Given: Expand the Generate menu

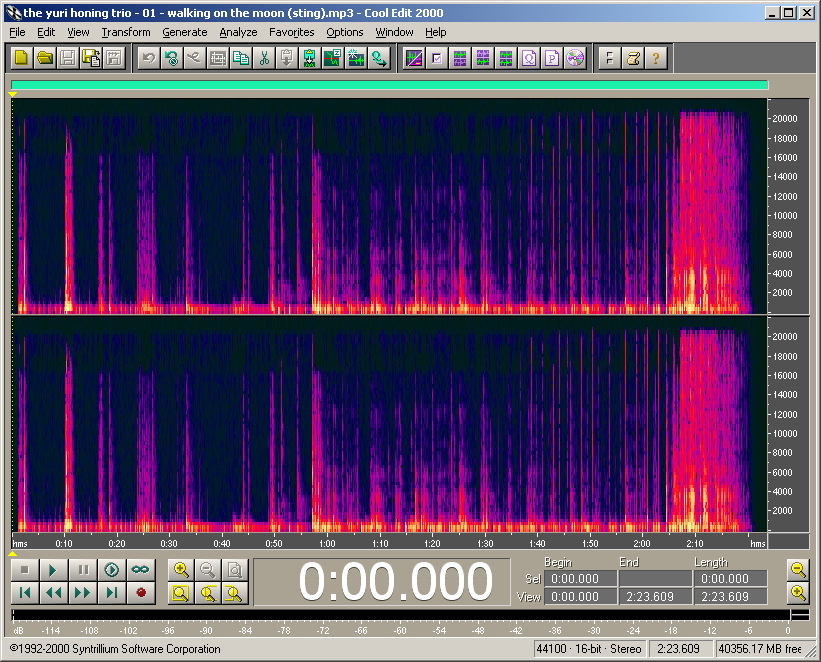Looking at the screenshot, I should (184, 32).
